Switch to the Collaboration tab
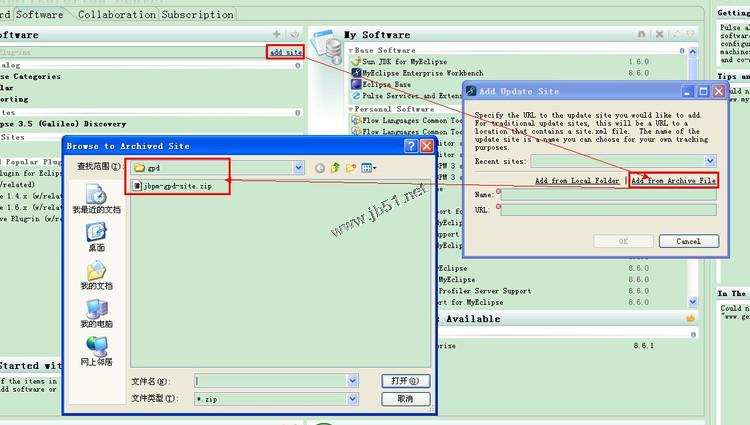Screen dimensions: 750x425 tap(117, 14)
